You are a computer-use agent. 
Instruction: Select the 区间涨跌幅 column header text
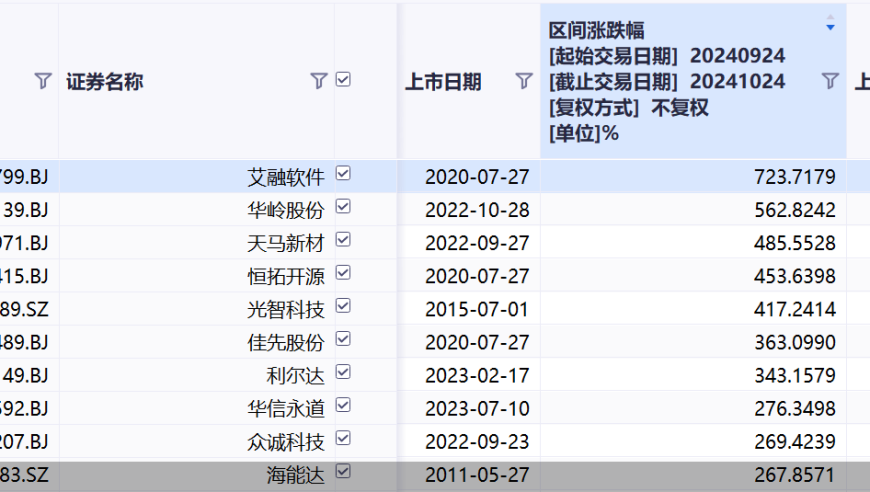point(596,30)
